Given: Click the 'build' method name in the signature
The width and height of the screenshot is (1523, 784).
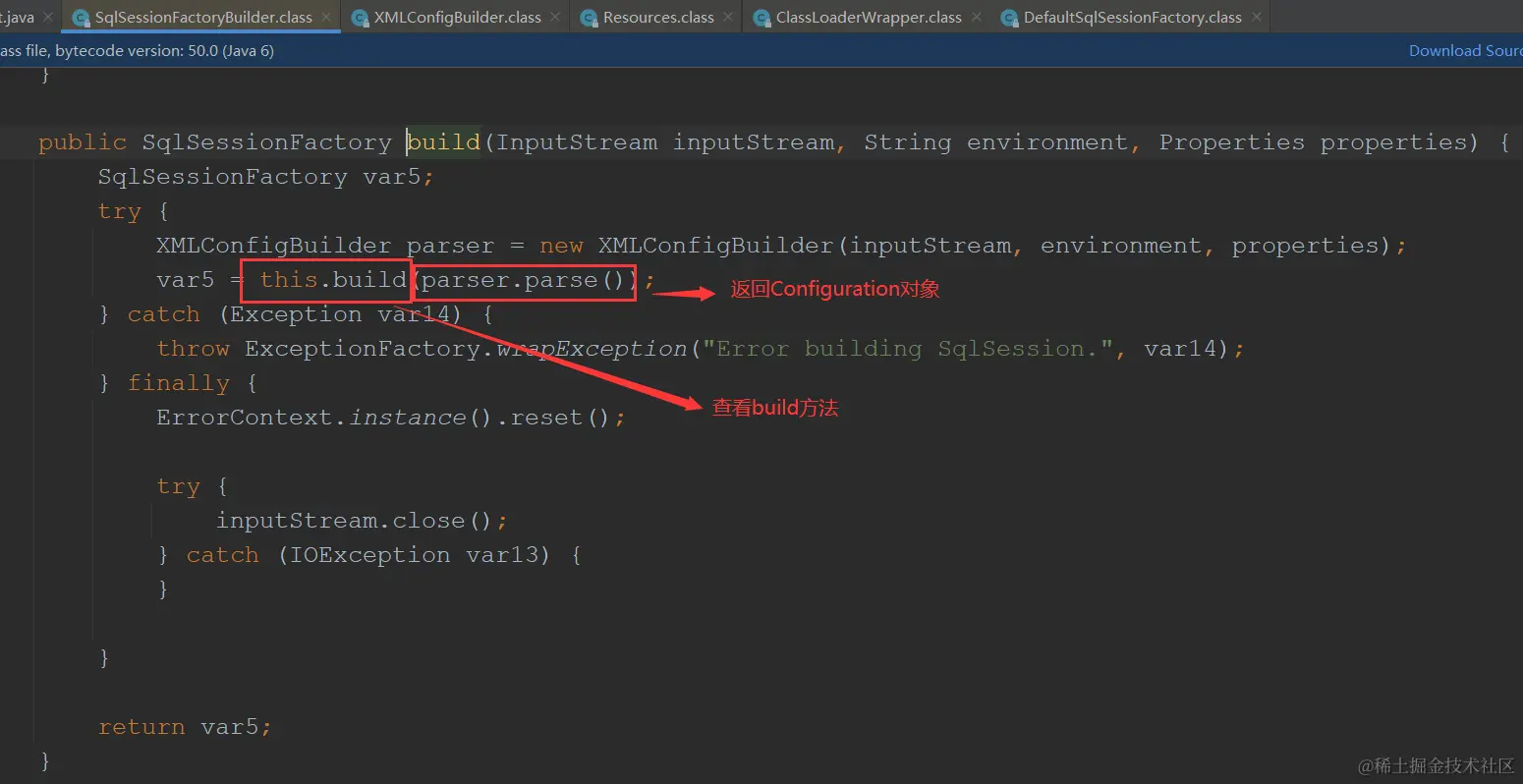Looking at the screenshot, I should pyautogui.click(x=444, y=142).
